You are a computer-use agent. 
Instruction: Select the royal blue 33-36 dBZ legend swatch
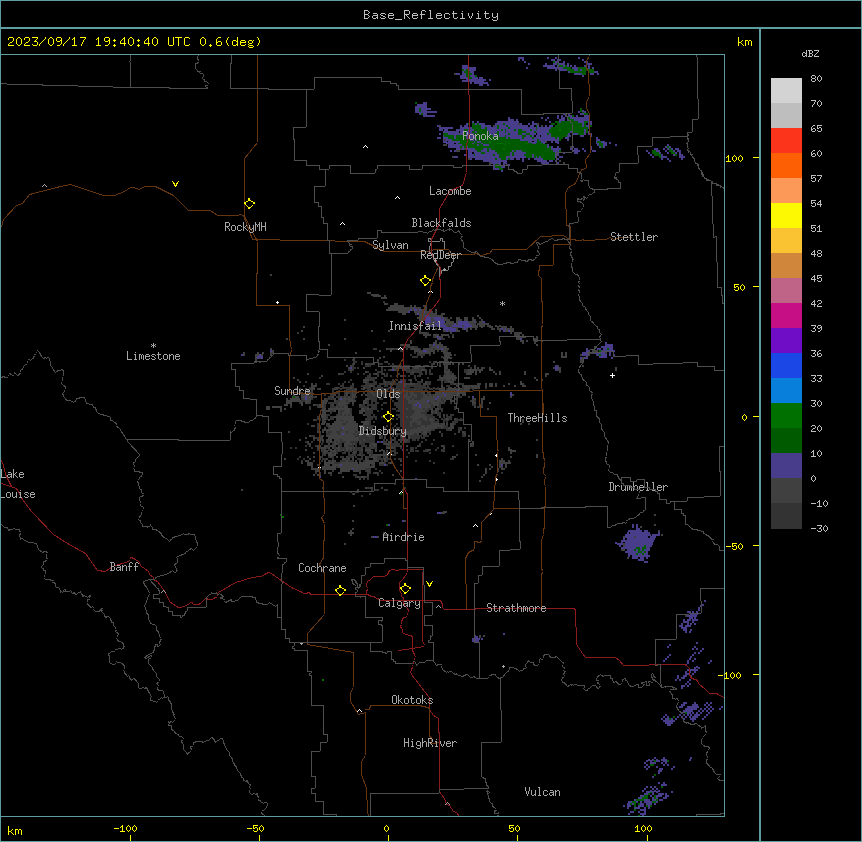pos(786,365)
